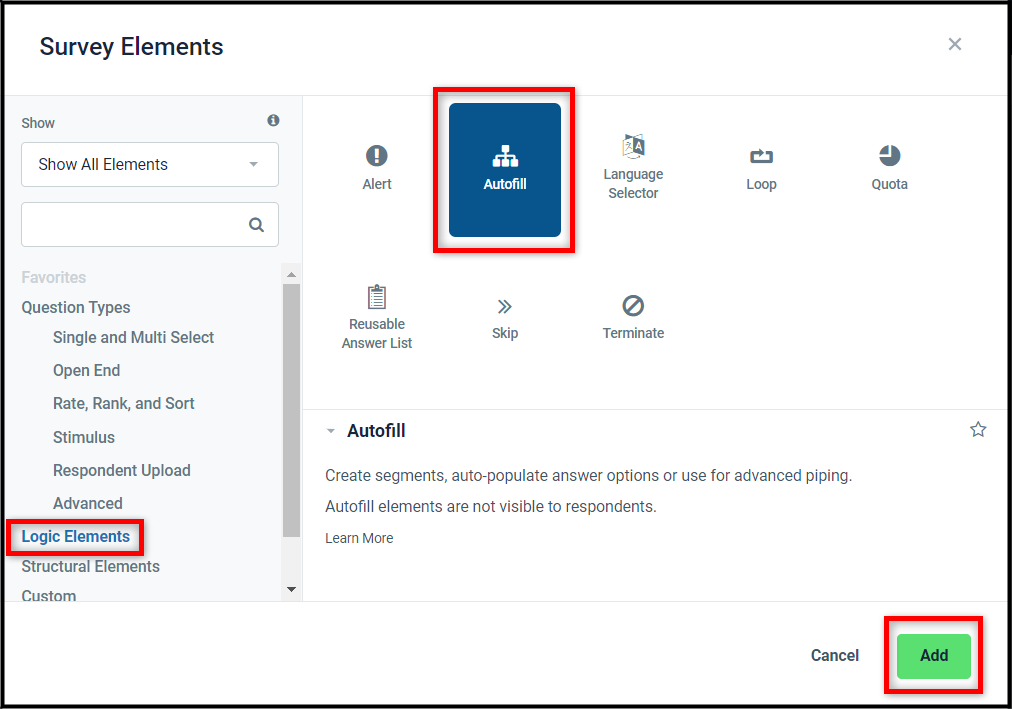Pick the Loop logic element
Viewport: 1012px width, 709px height.
click(761, 168)
